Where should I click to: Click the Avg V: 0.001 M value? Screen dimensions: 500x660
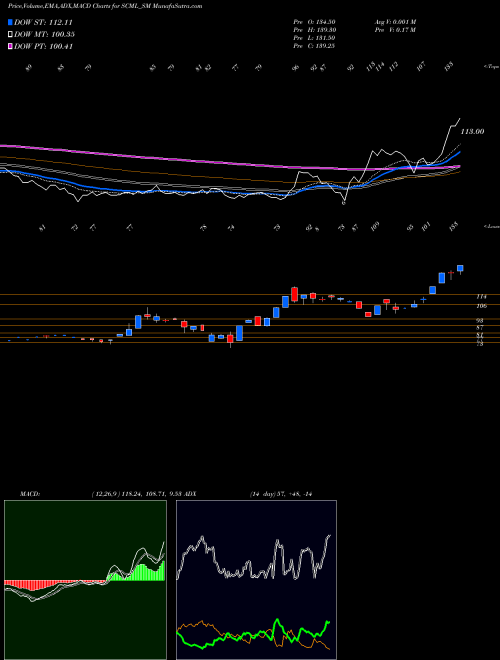(395, 22)
